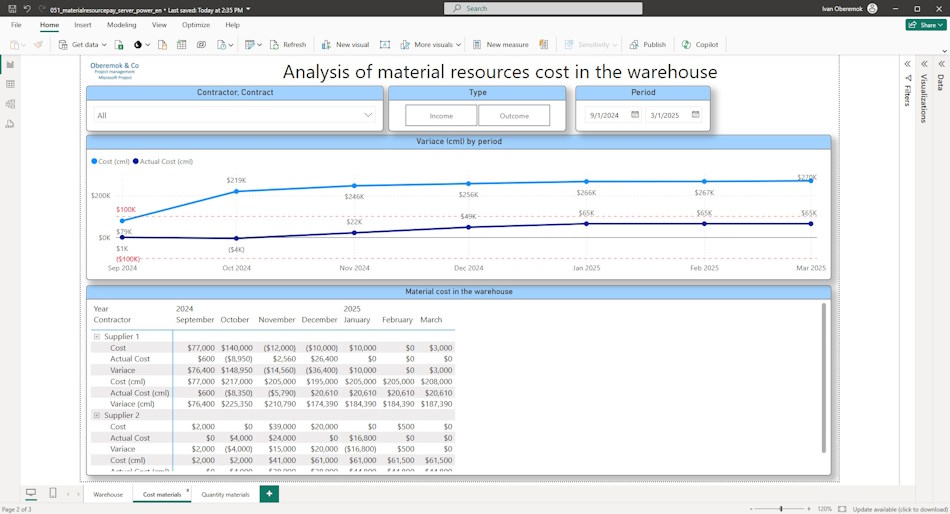
Task: Open the File menu
Action: coord(16,25)
